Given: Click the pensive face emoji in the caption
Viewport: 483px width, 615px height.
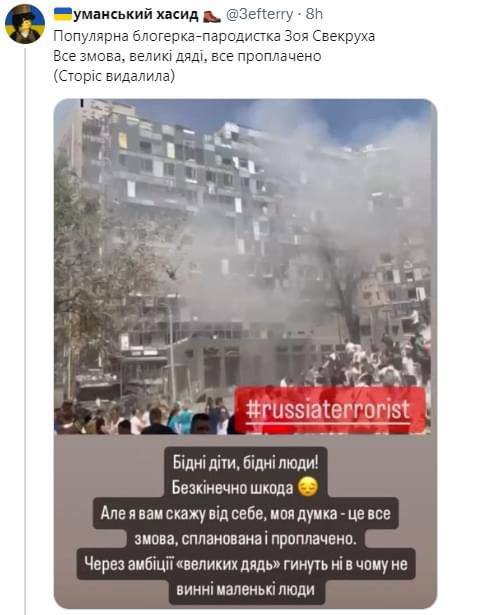Looking at the screenshot, I should [308, 487].
